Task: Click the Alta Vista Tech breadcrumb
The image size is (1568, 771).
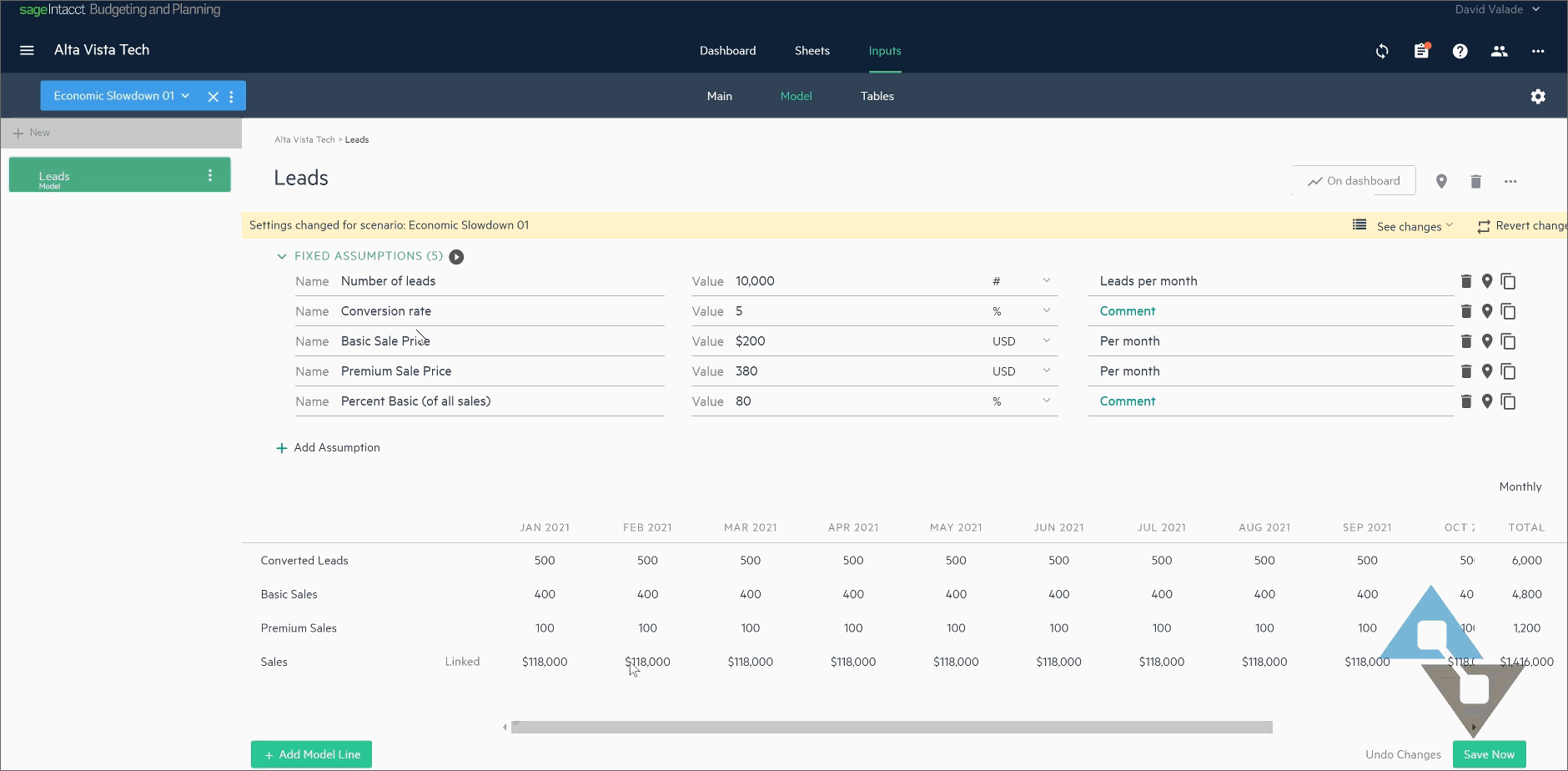Action: [x=304, y=140]
